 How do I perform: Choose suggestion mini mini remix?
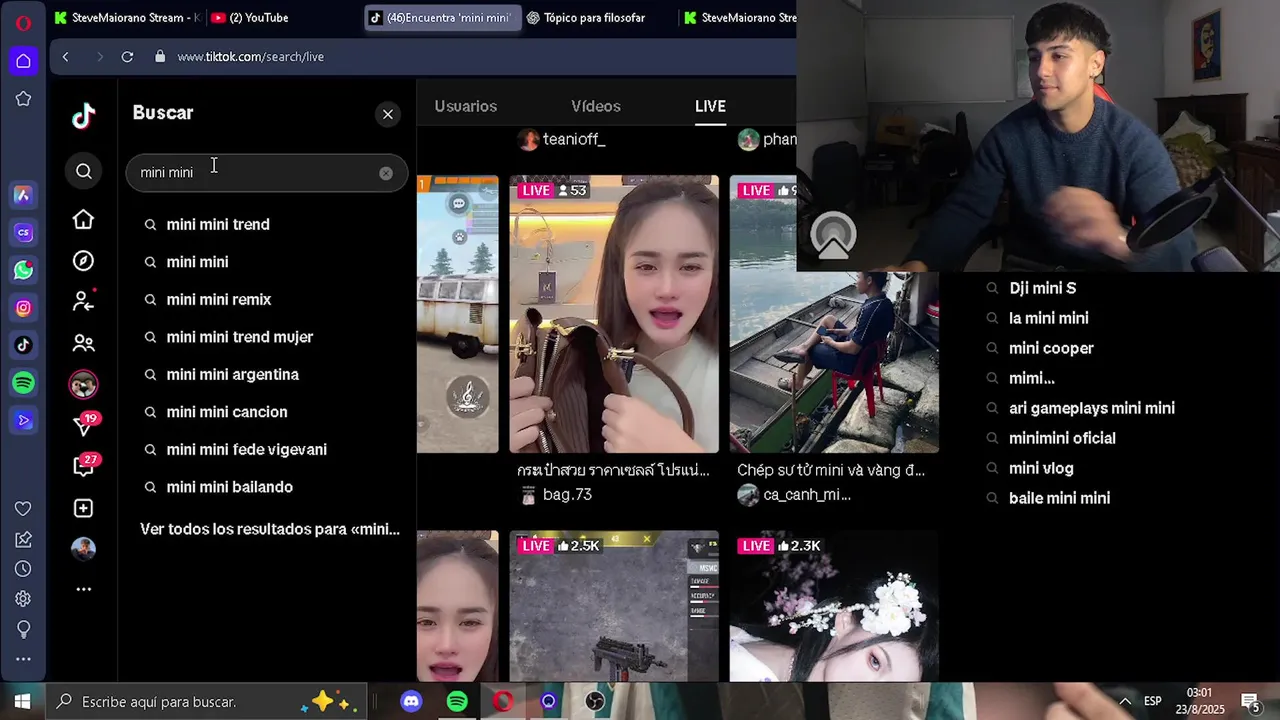click(x=219, y=299)
